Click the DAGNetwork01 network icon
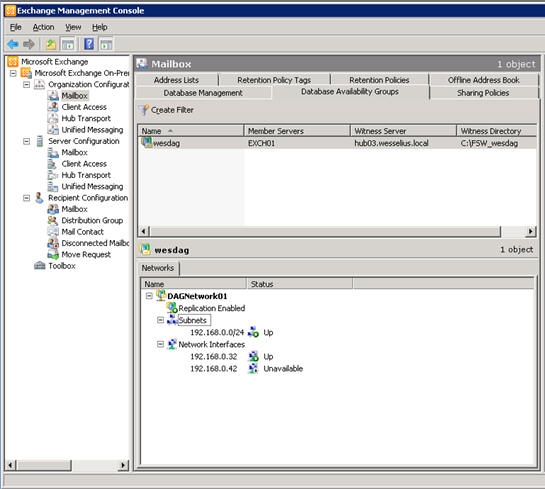 161,296
